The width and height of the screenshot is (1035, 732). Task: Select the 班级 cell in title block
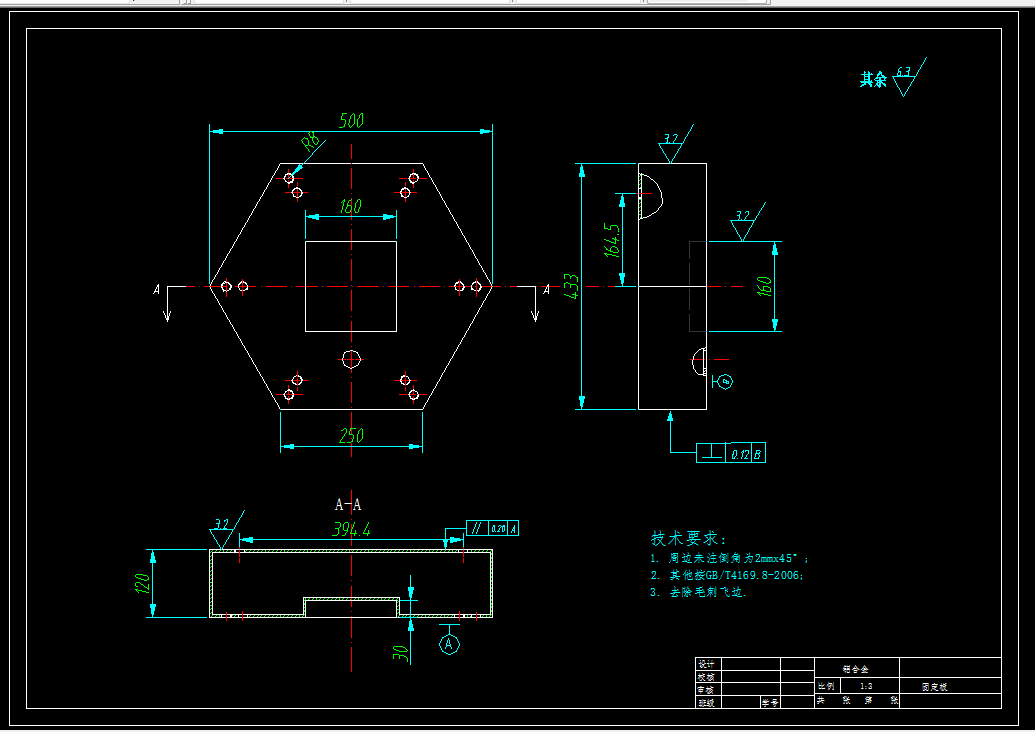706,703
